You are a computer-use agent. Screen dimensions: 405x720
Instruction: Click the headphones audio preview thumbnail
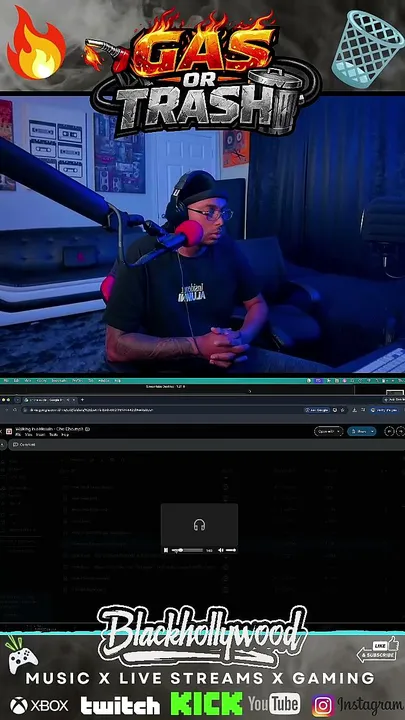pos(199,525)
